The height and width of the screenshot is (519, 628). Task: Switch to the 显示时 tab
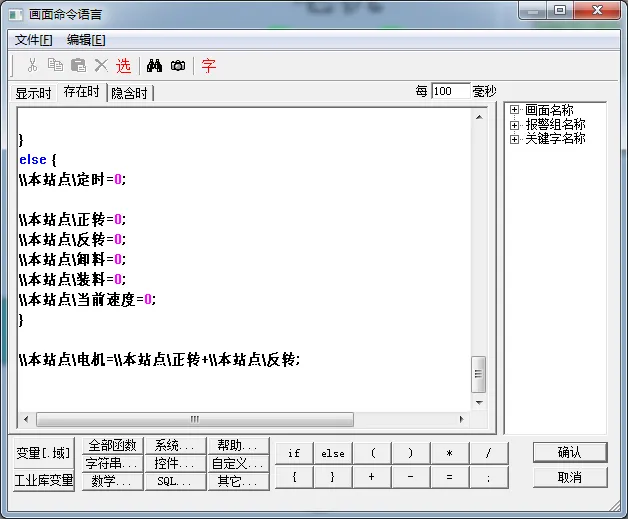(33, 93)
